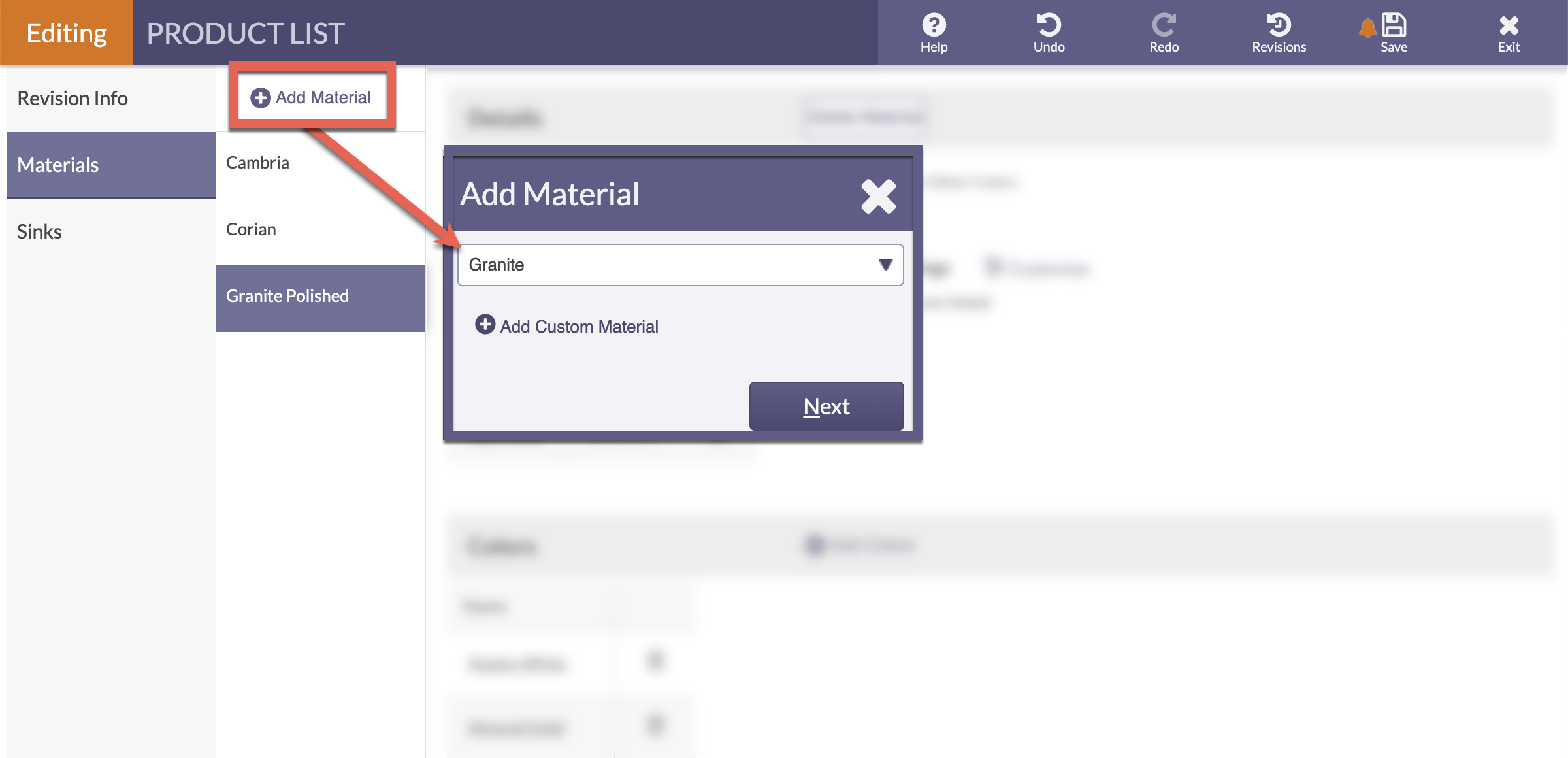Select the Granite Polished material

287,295
